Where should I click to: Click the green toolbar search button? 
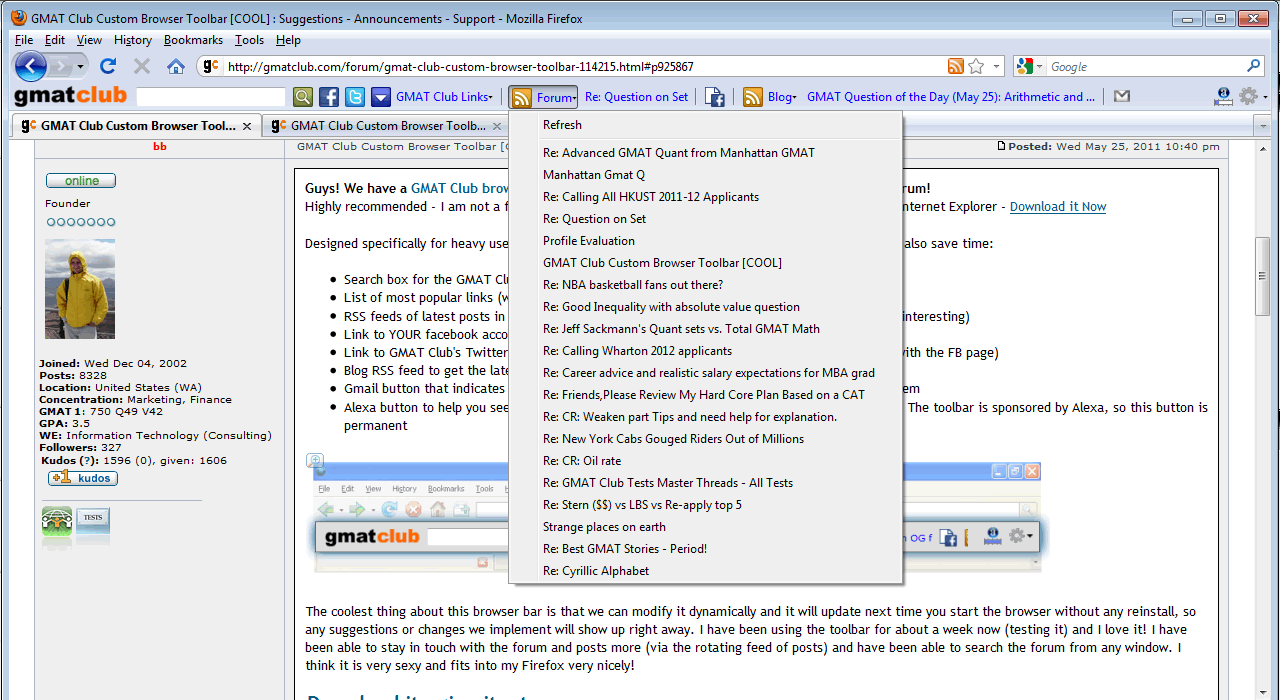(x=303, y=97)
